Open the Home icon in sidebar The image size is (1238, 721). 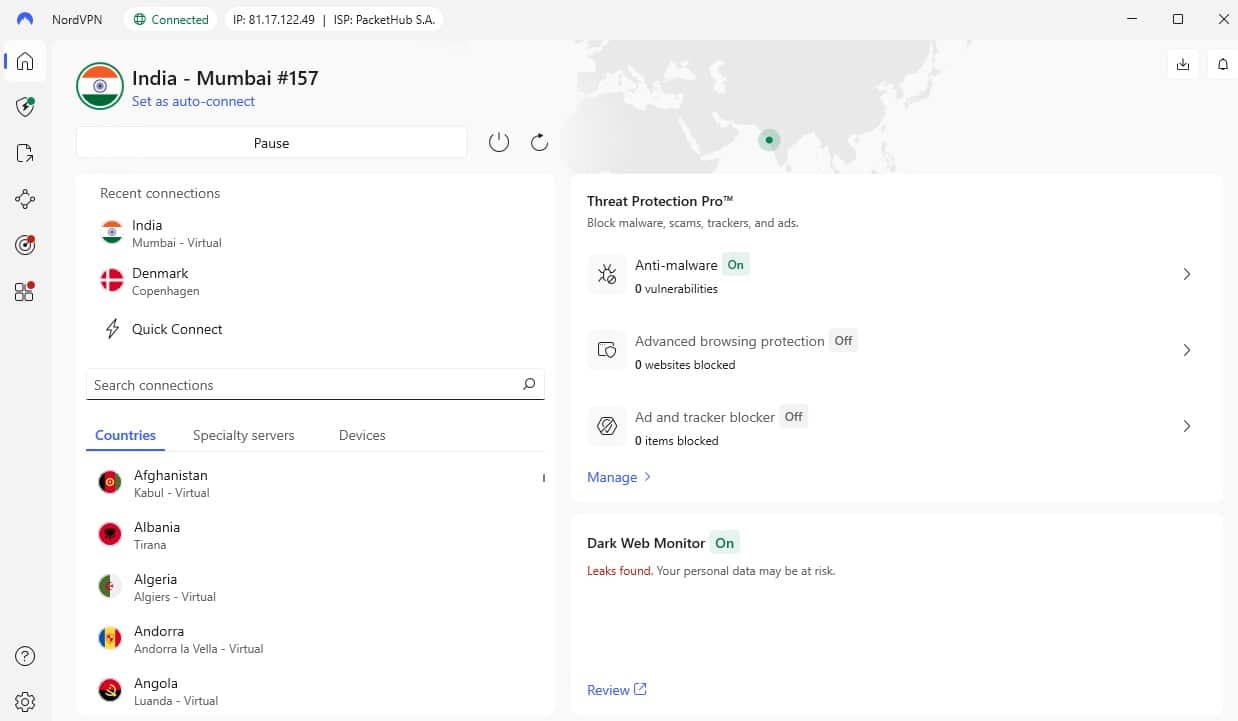point(25,62)
